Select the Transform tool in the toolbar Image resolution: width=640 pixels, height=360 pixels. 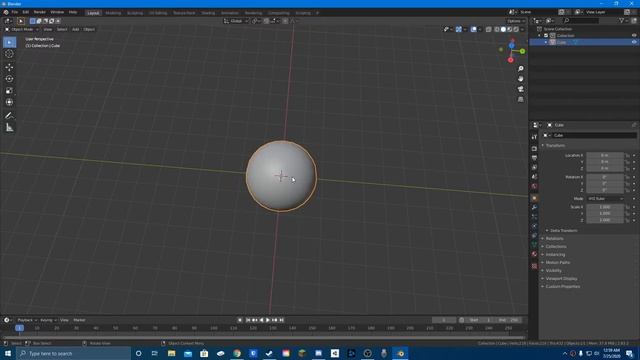[x=9, y=102]
